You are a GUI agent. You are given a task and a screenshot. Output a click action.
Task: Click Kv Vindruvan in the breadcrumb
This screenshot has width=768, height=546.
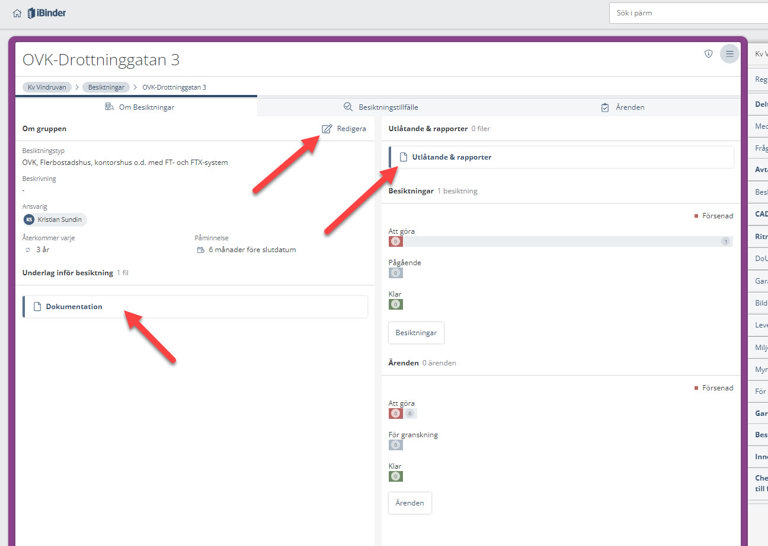click(x=46, y=87)
